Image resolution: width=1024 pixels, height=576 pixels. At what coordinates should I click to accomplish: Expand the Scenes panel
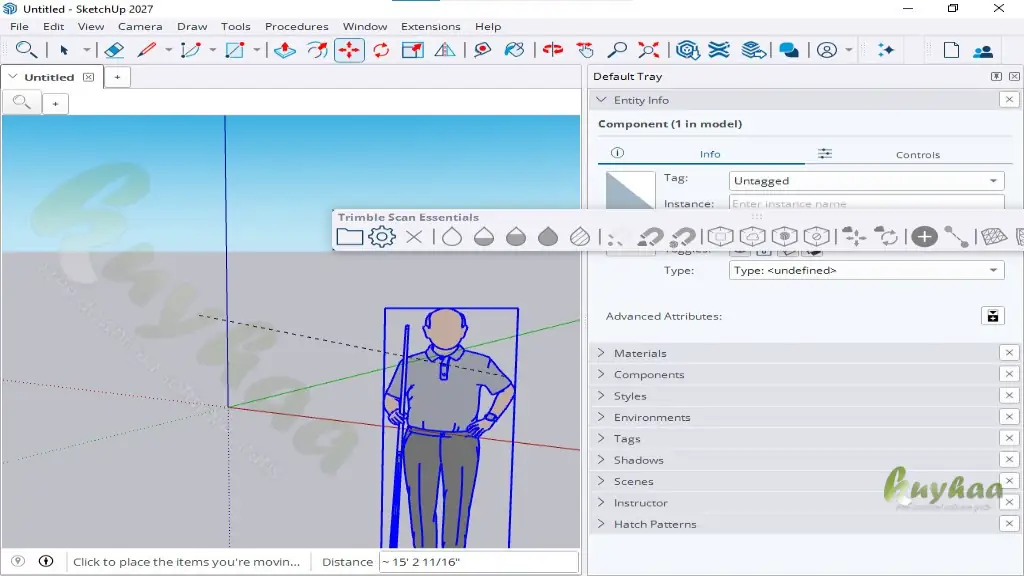pyautogui.click(x=601, y=481)
